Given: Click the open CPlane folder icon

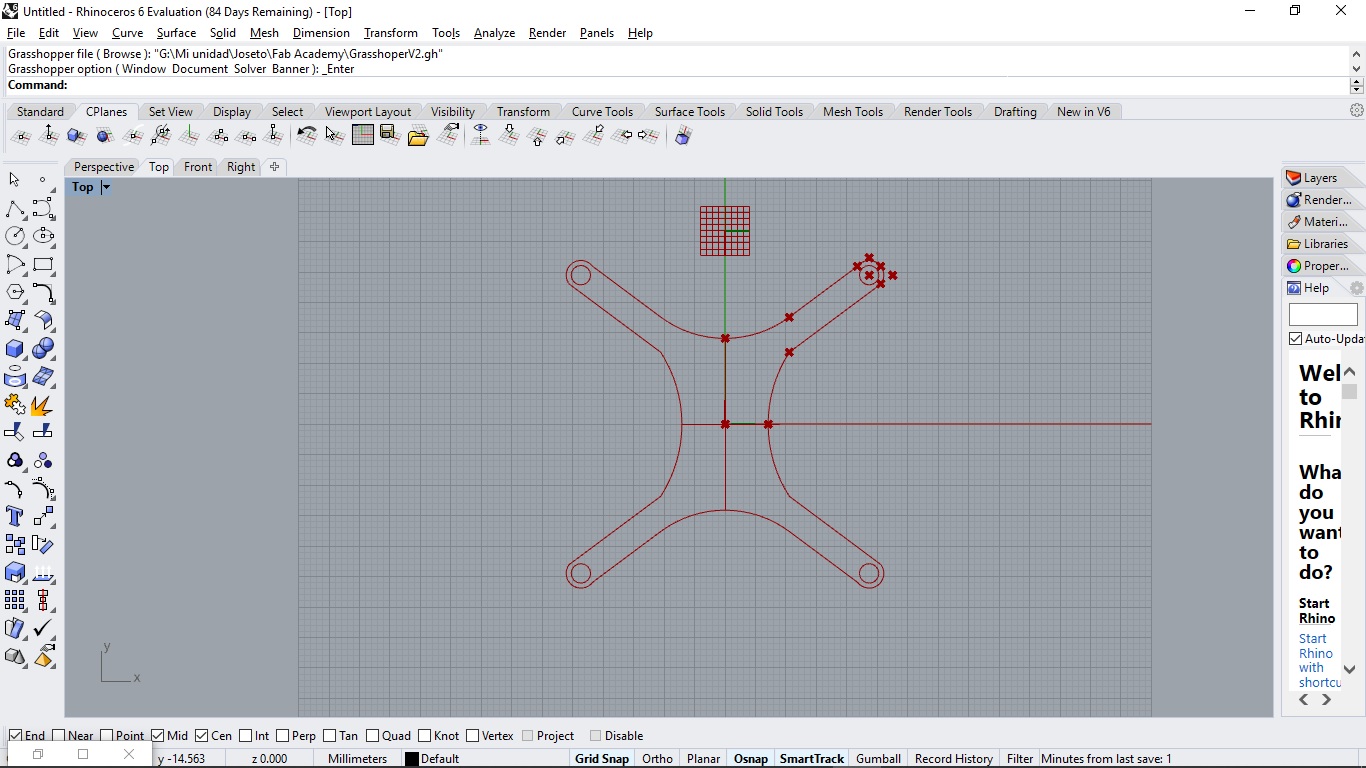Looking at the screenshot, I should 418,136.
